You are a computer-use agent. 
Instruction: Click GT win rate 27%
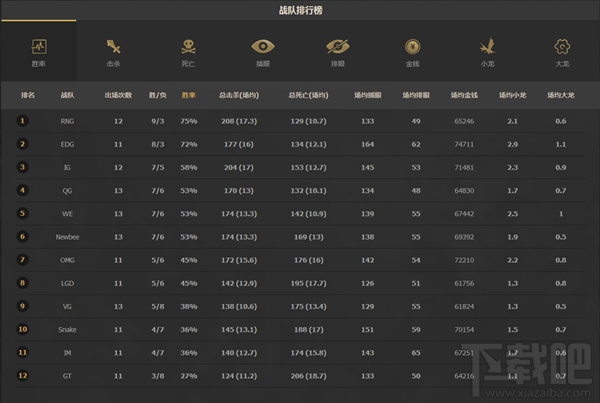(x=189, y=376)
